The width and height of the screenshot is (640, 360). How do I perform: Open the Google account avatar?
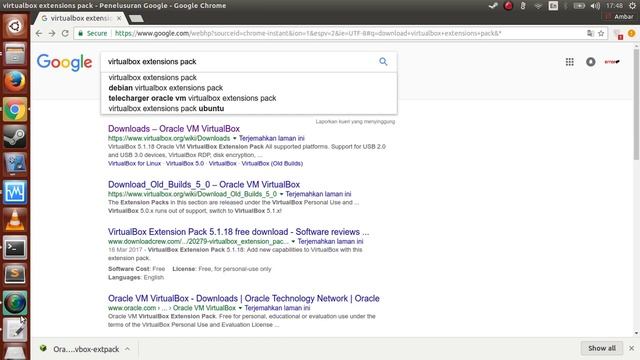611,62
